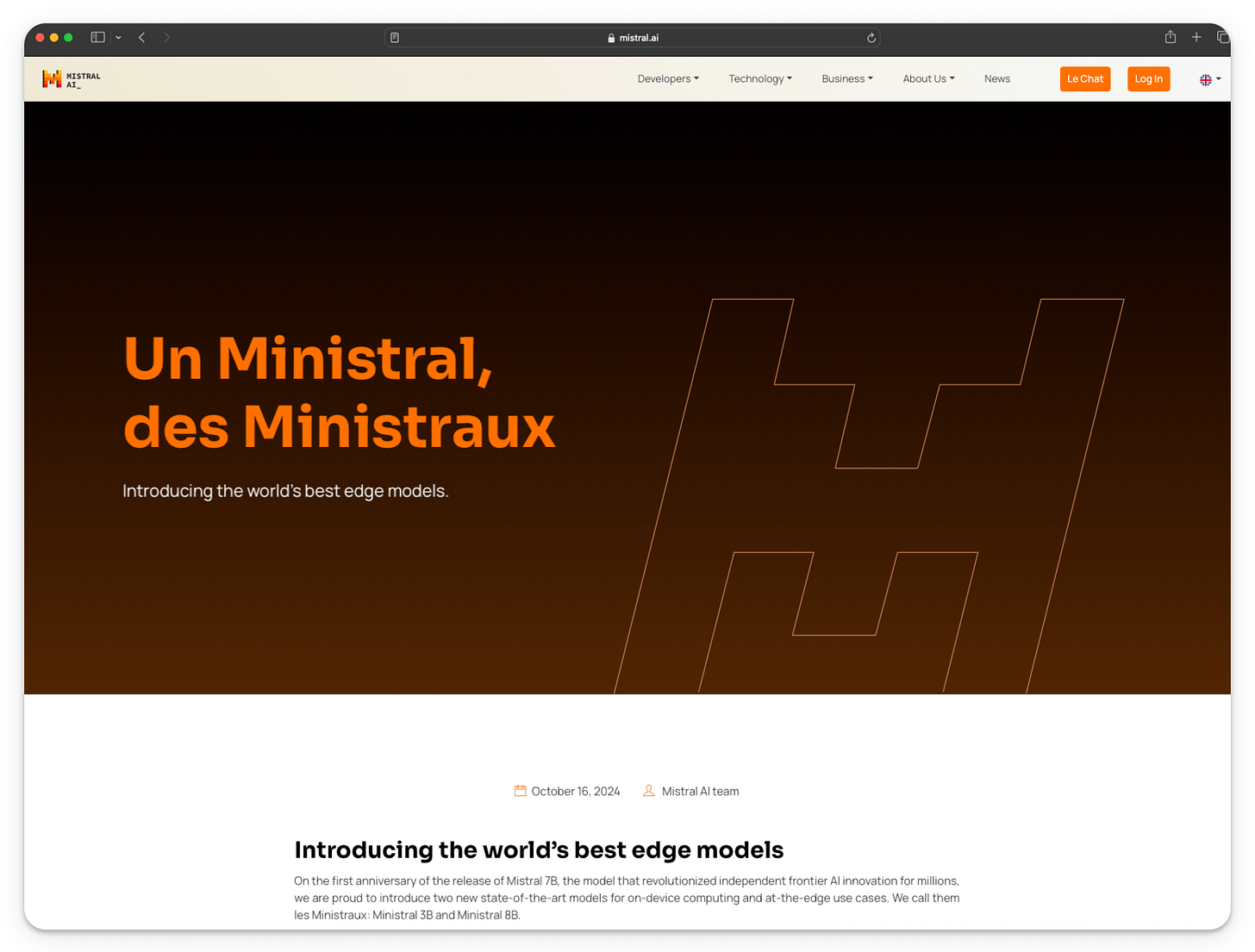Expand the About Us menu
The height and width of the screenshot is (952, 1255).
[928, 78]
